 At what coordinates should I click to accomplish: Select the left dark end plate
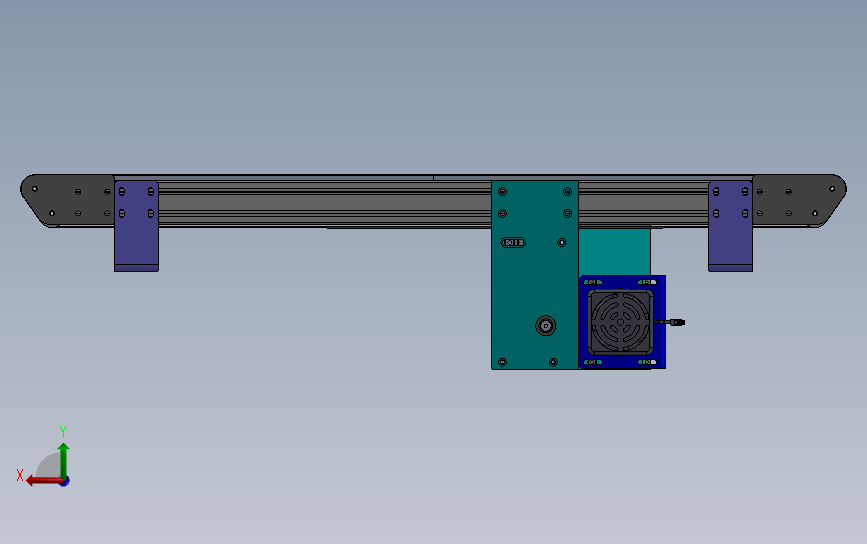[67, 201]
